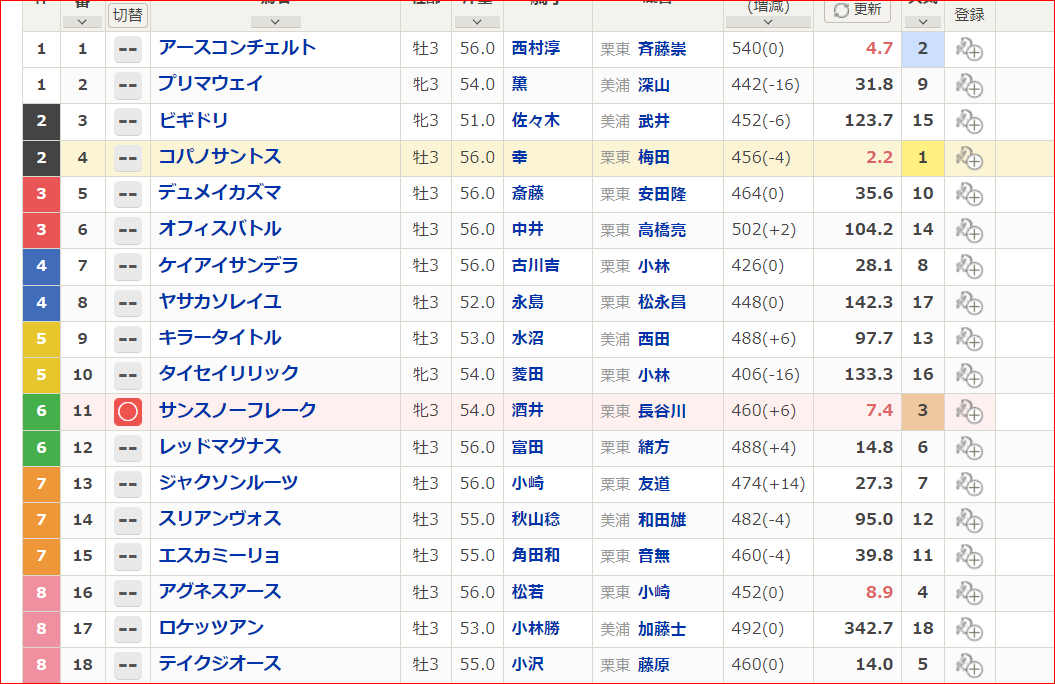Screen dimensions: 1055x684
Task: Register horse サンスノーフレーク via add icon
Action: (x=969, y=411)
